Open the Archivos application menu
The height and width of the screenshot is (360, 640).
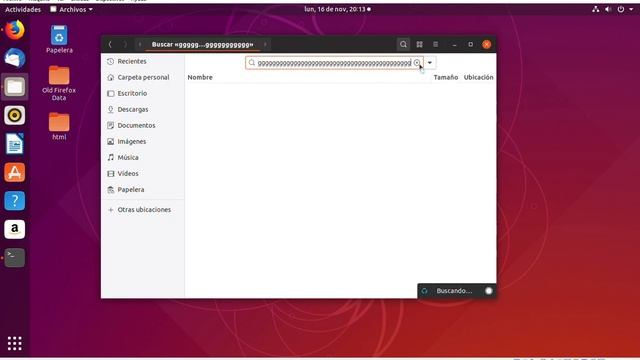click(71, 9)
